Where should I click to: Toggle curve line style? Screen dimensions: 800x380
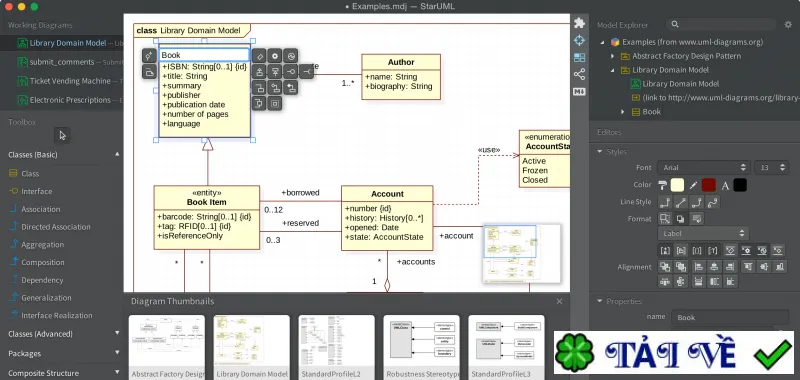[713, 202]
